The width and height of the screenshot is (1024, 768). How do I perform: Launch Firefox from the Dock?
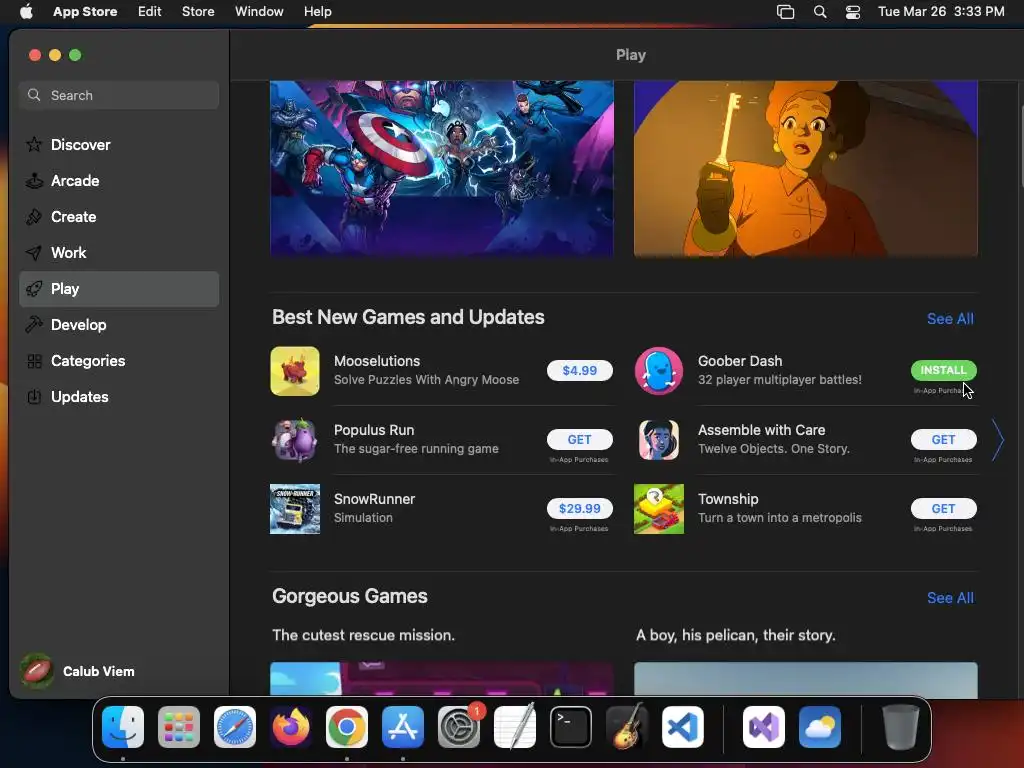pyautogui.click(x=291, y=727)
